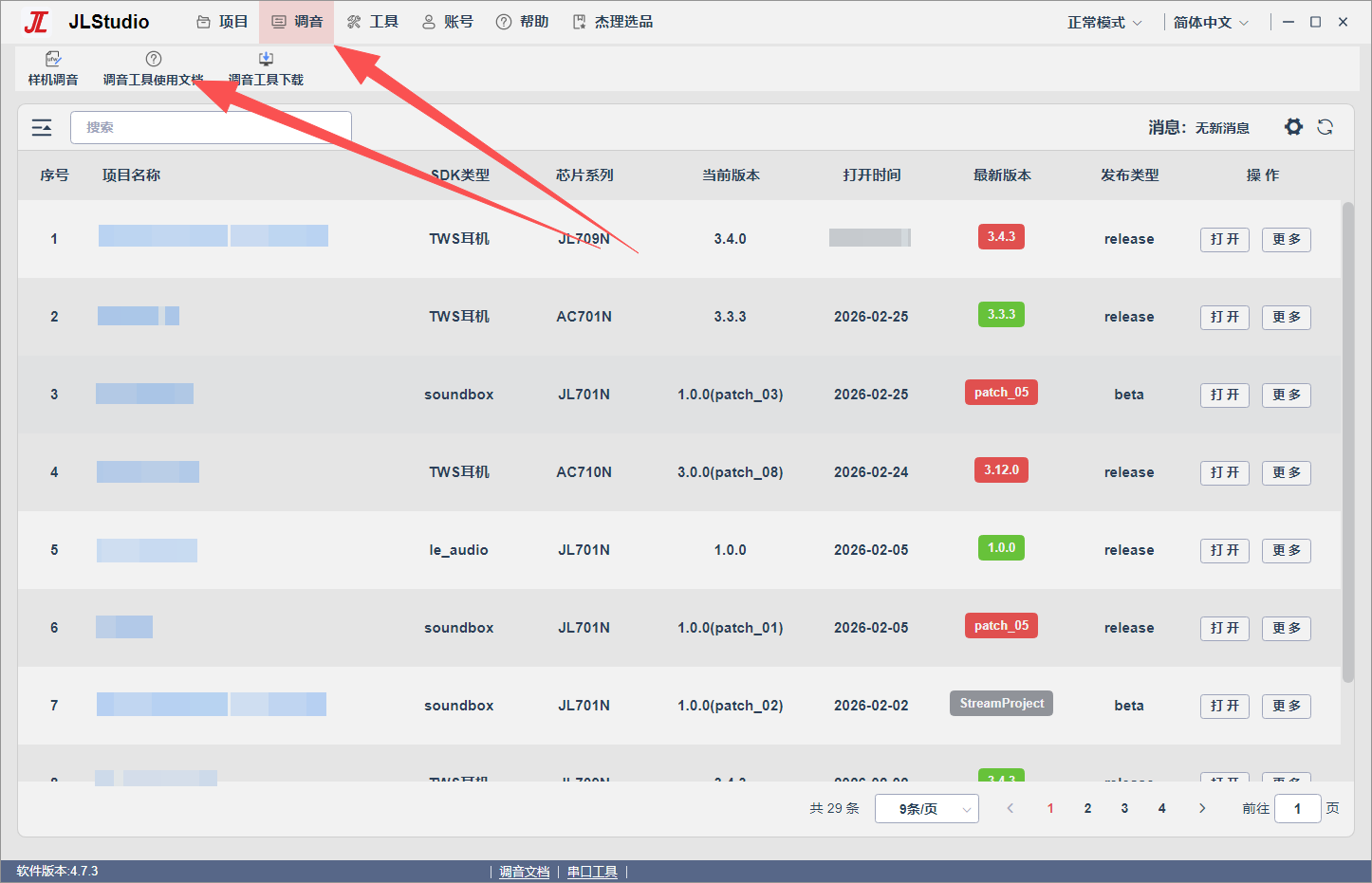Click the vertical scrollbar of project list
The height and width of the screenshot is (883, 1372).
[1347, 442]
